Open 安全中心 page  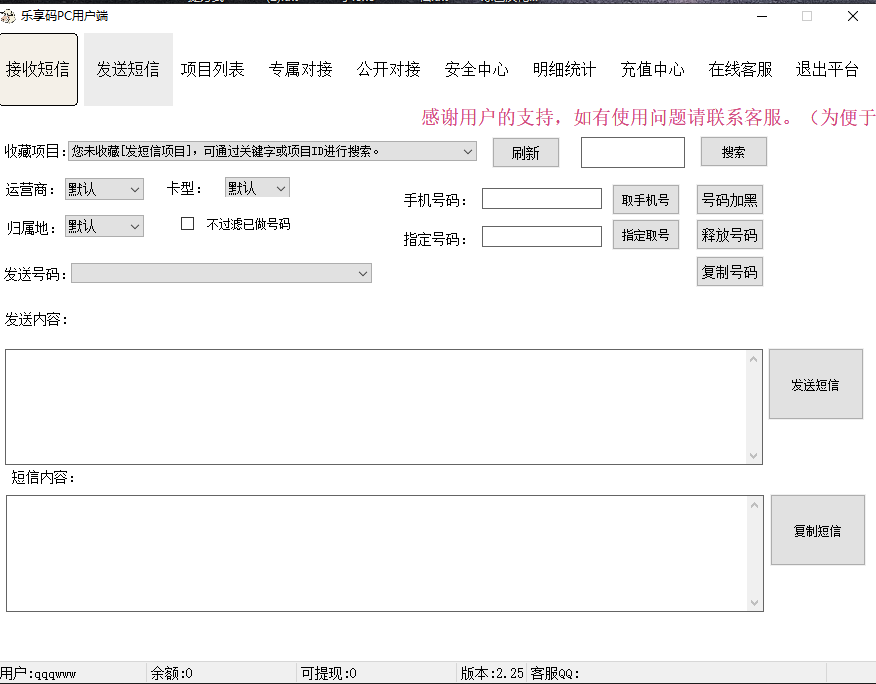(x=477, y=69)
